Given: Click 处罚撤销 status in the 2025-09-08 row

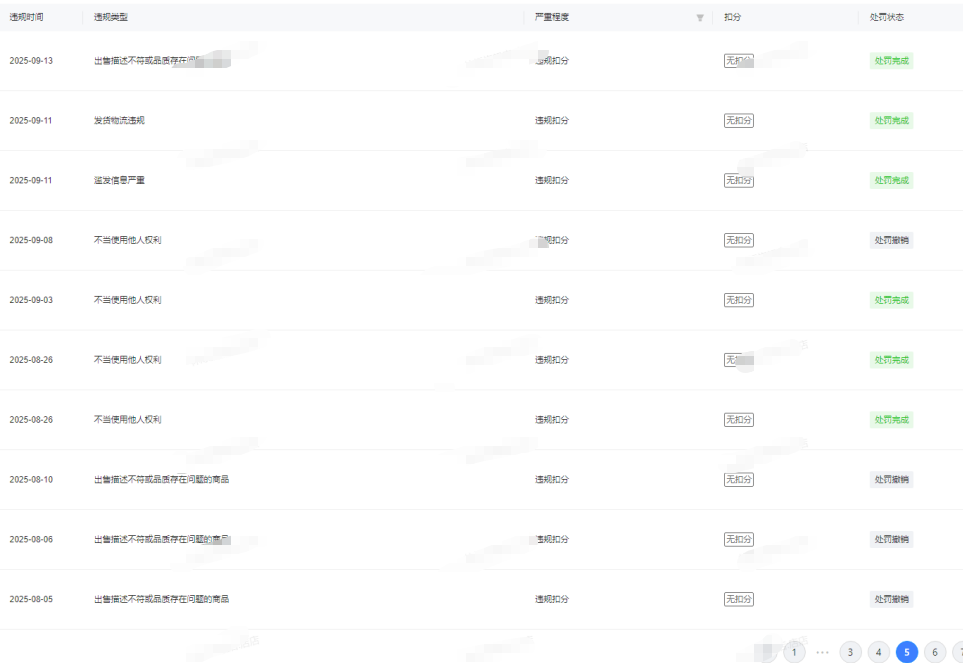Looking at the screenshot, I should coord(891,240).
